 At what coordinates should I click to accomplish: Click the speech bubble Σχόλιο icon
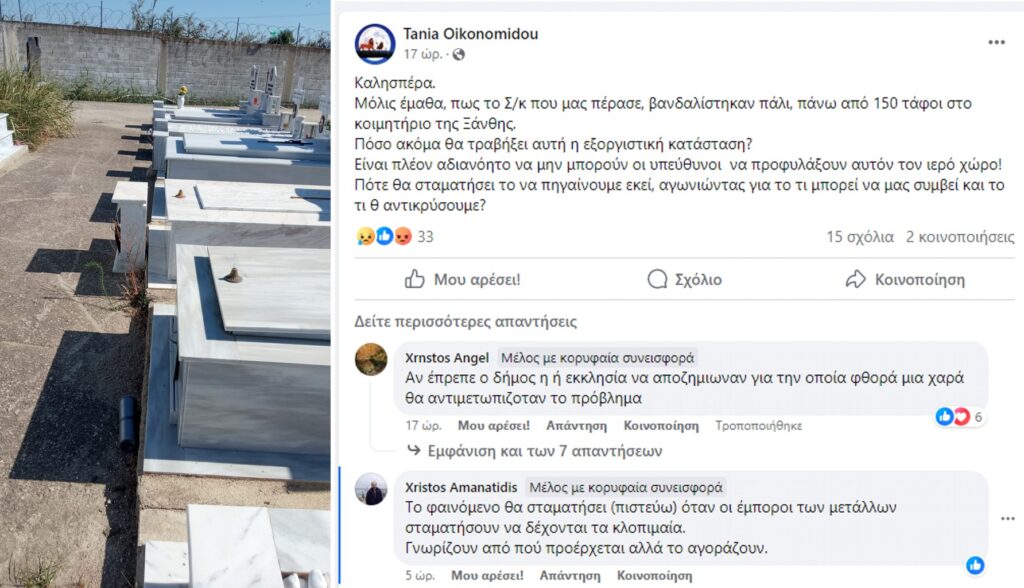(657, 280)
